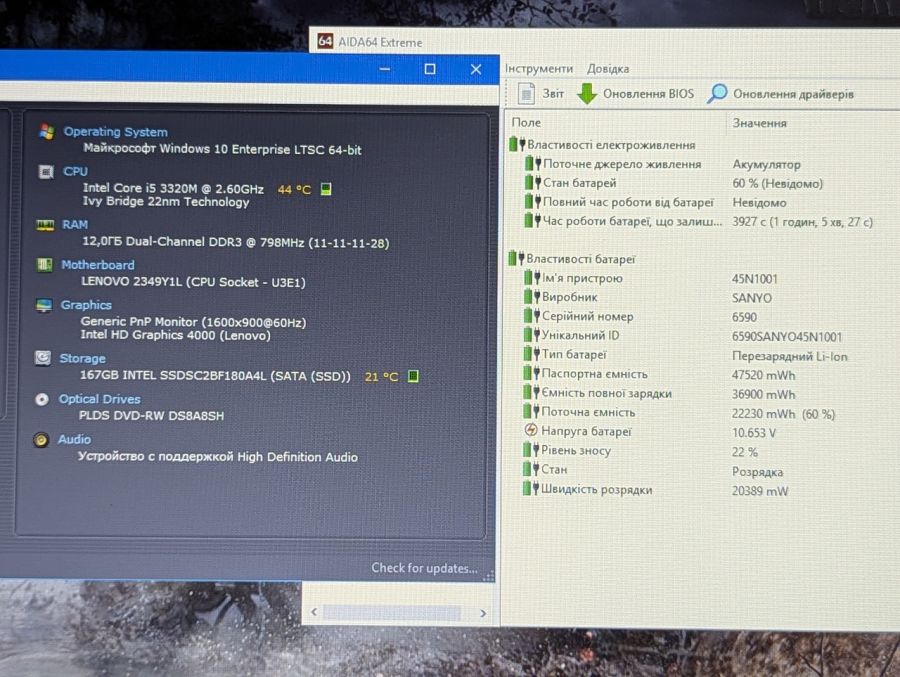This screenshot has width=900, height=677.
Task: Click the value 6590SANYO45N1001
Action: pos(787,336)
